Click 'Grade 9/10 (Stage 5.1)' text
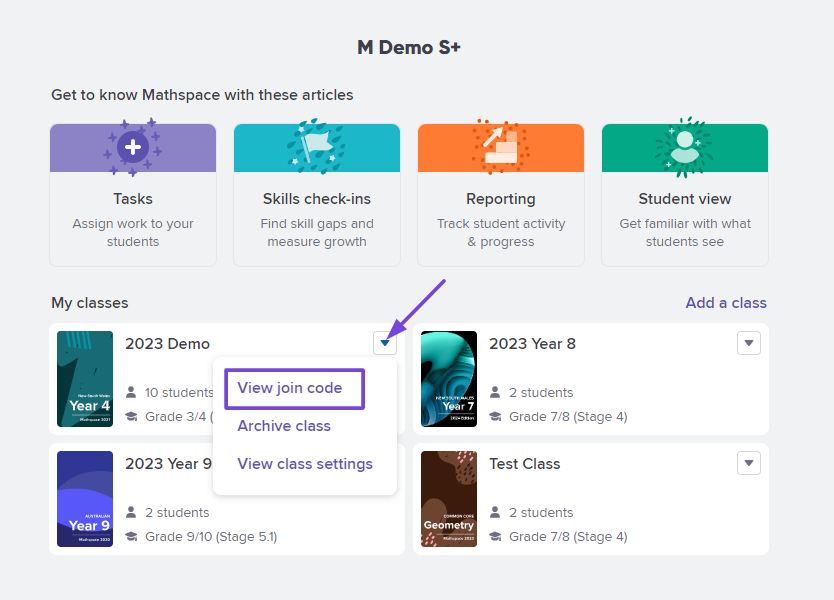Image resolution: width=834 pixels, height=600 pixels. 211,537
